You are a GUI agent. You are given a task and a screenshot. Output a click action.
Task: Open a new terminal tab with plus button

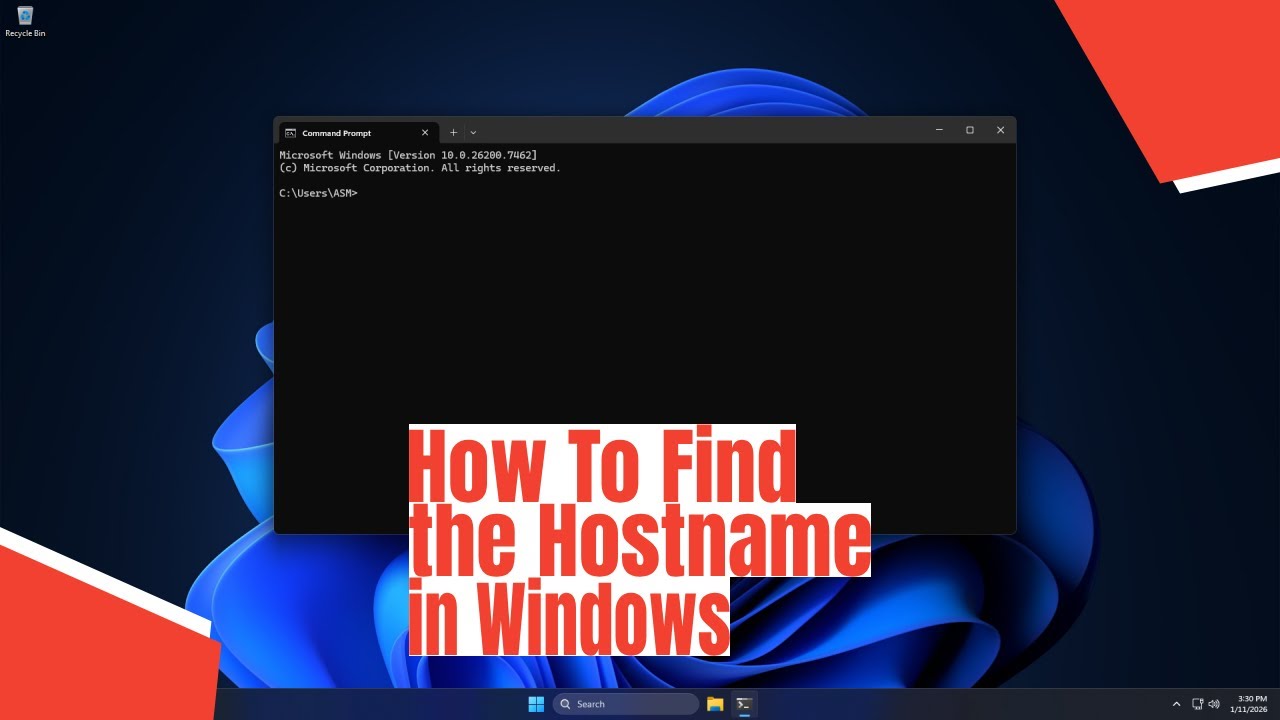(x=453, y=132)
